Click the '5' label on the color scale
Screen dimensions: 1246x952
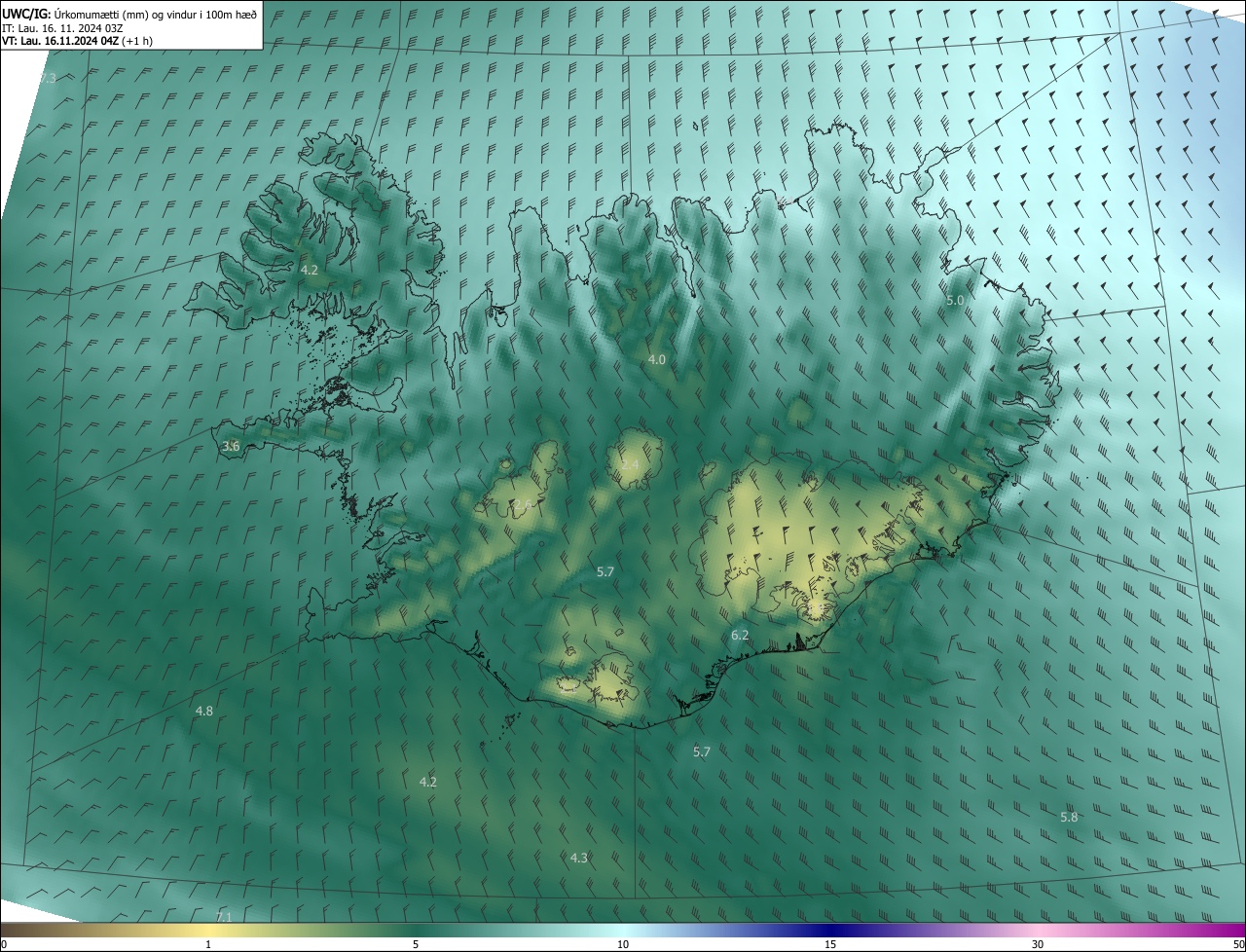pyautogui.click(x=416, y=944)
